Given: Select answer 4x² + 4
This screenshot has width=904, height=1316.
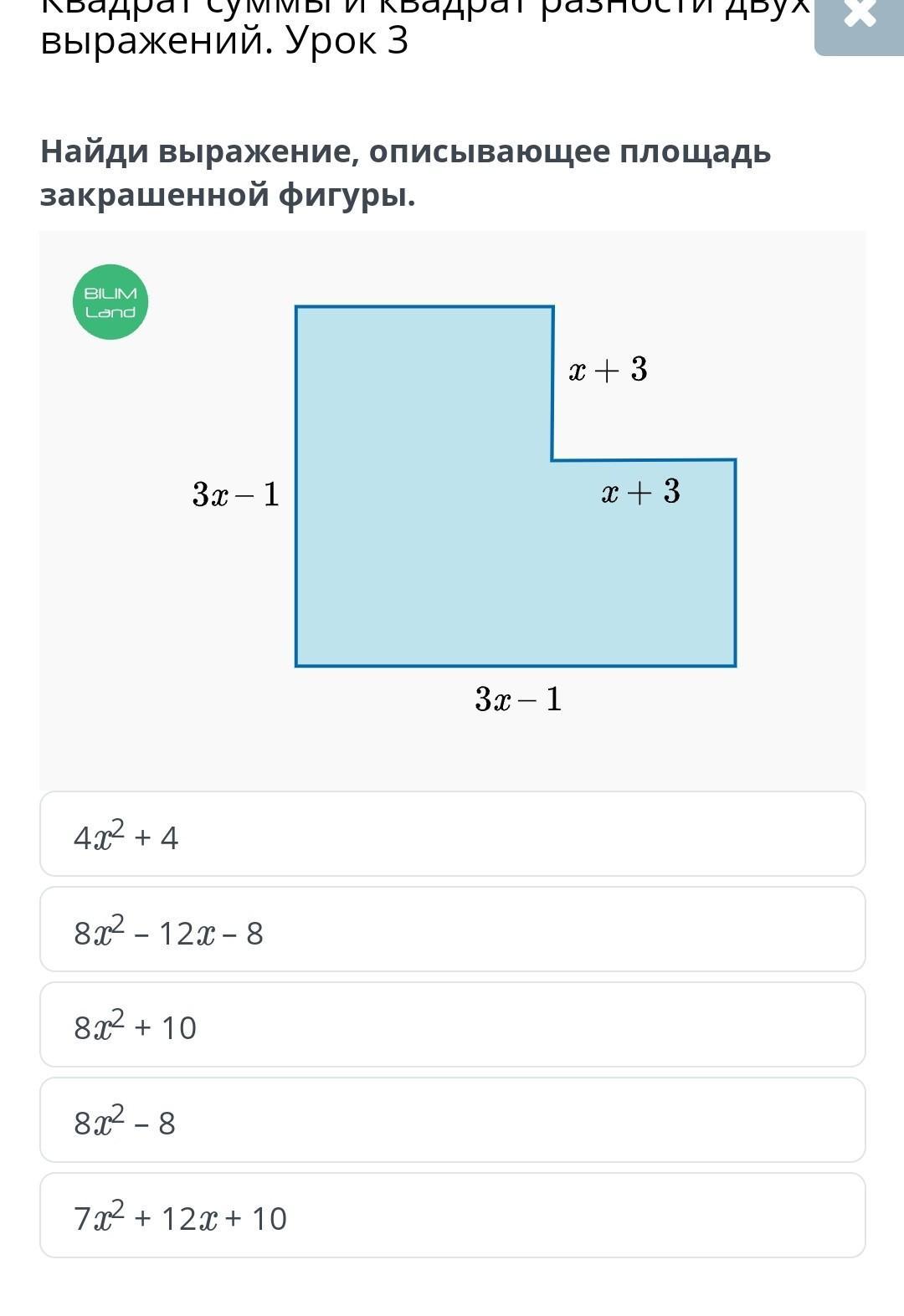Looking at the screenshot, I should [453, 834].
